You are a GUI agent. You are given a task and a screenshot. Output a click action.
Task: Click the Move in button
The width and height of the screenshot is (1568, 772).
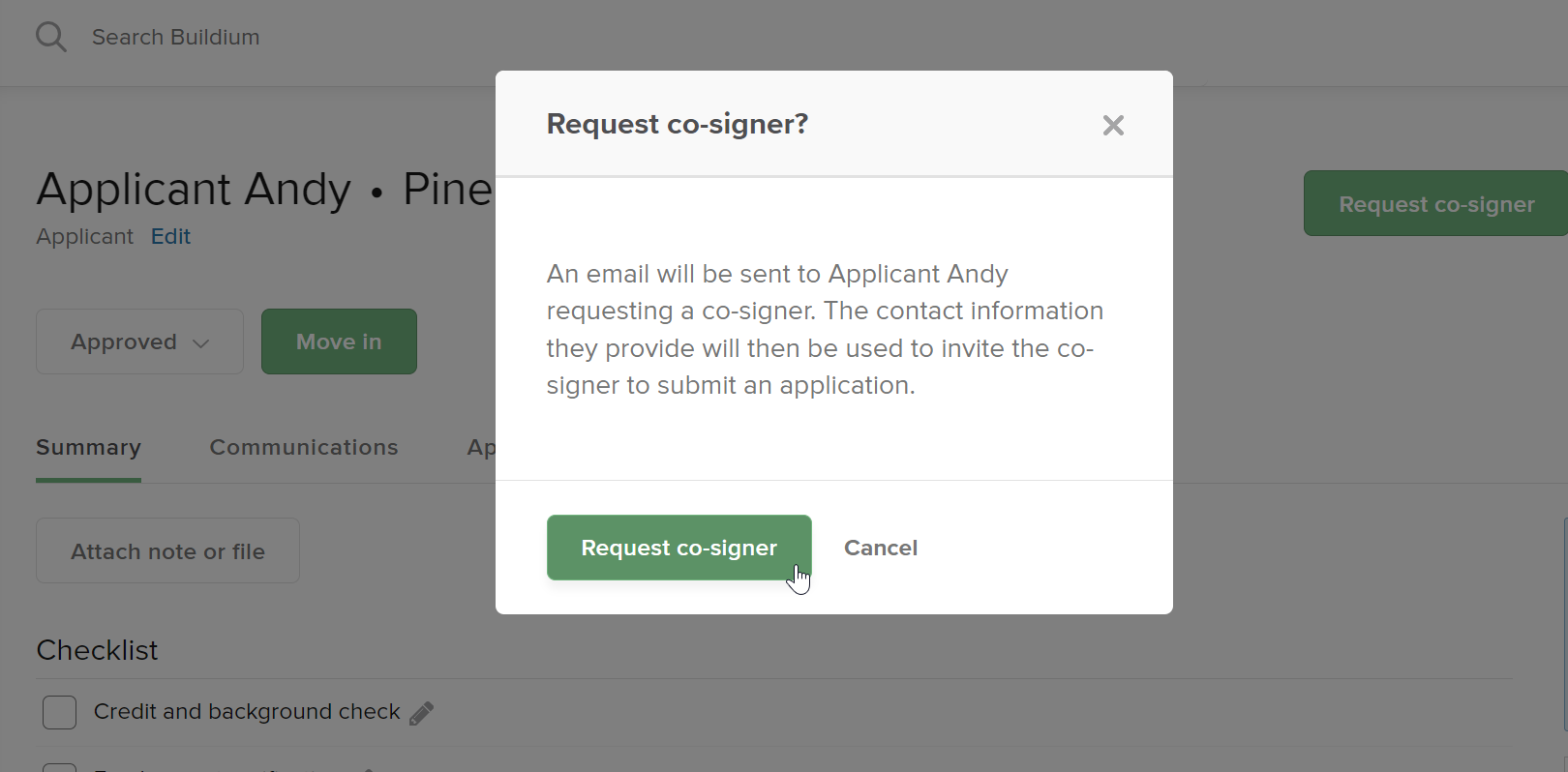click(339, 341)
